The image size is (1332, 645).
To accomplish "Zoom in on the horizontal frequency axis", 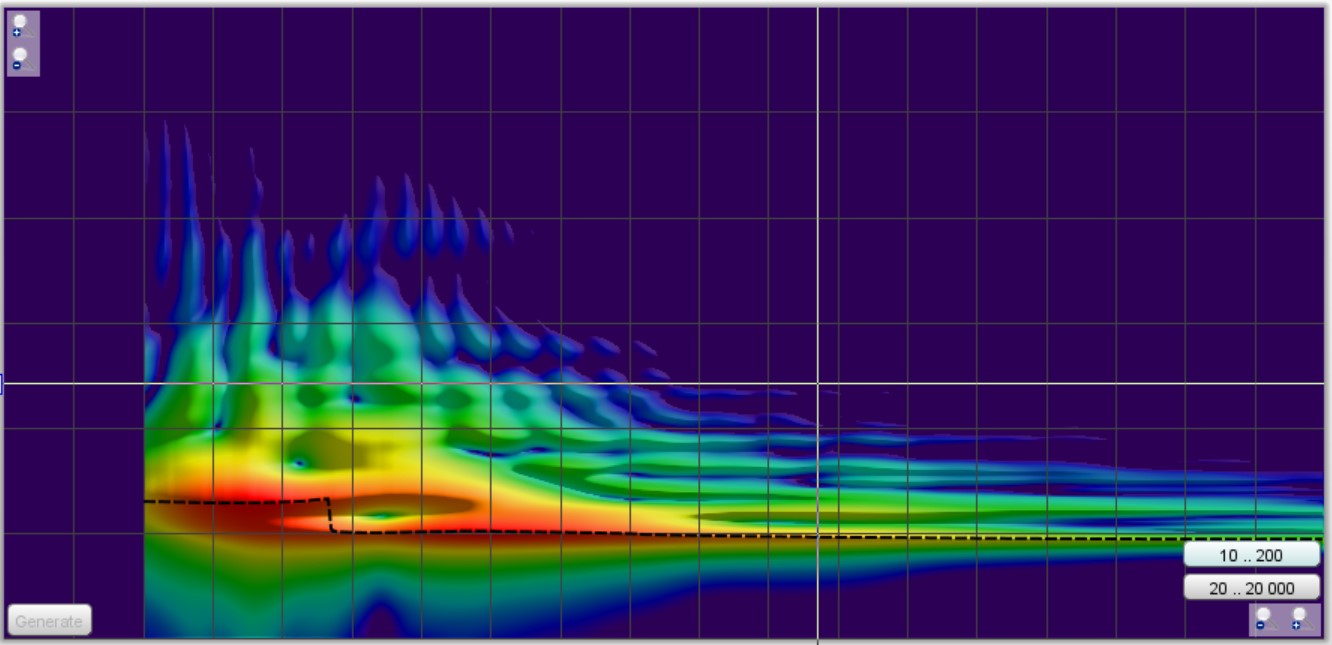I will click(x=1301, y=619).
